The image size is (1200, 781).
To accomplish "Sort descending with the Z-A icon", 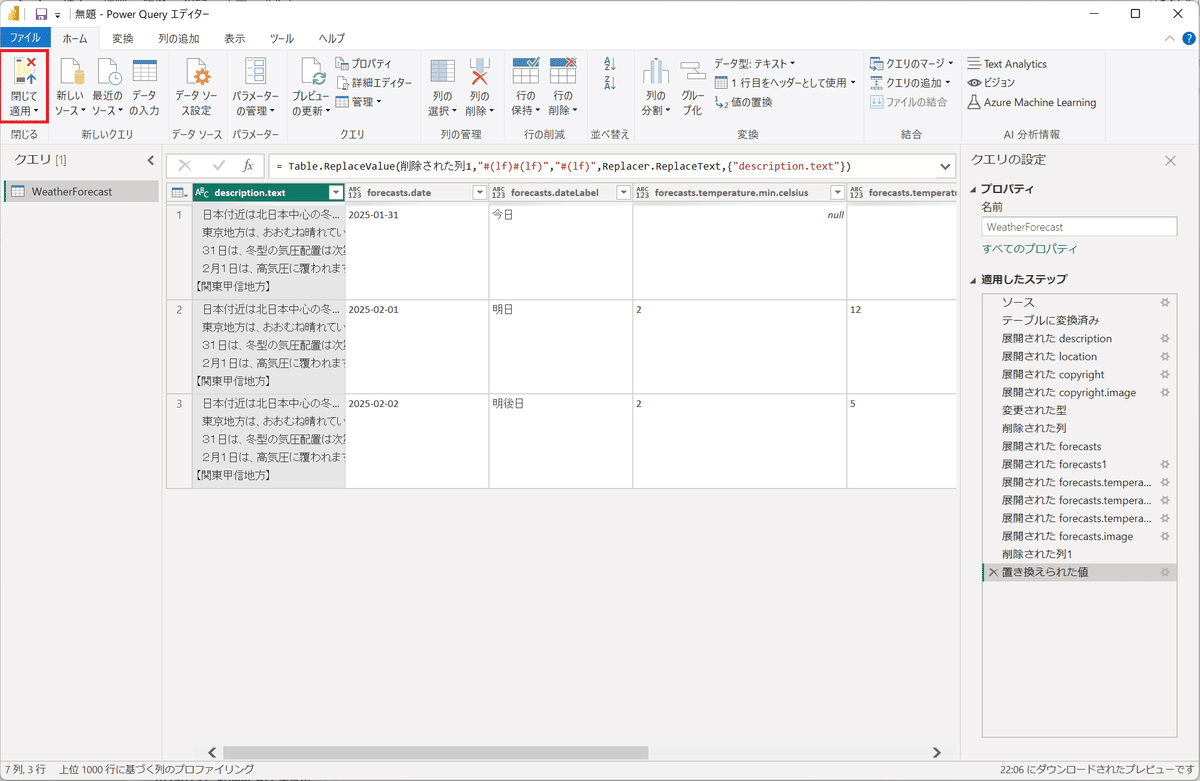I will click(x=610, y=82).
